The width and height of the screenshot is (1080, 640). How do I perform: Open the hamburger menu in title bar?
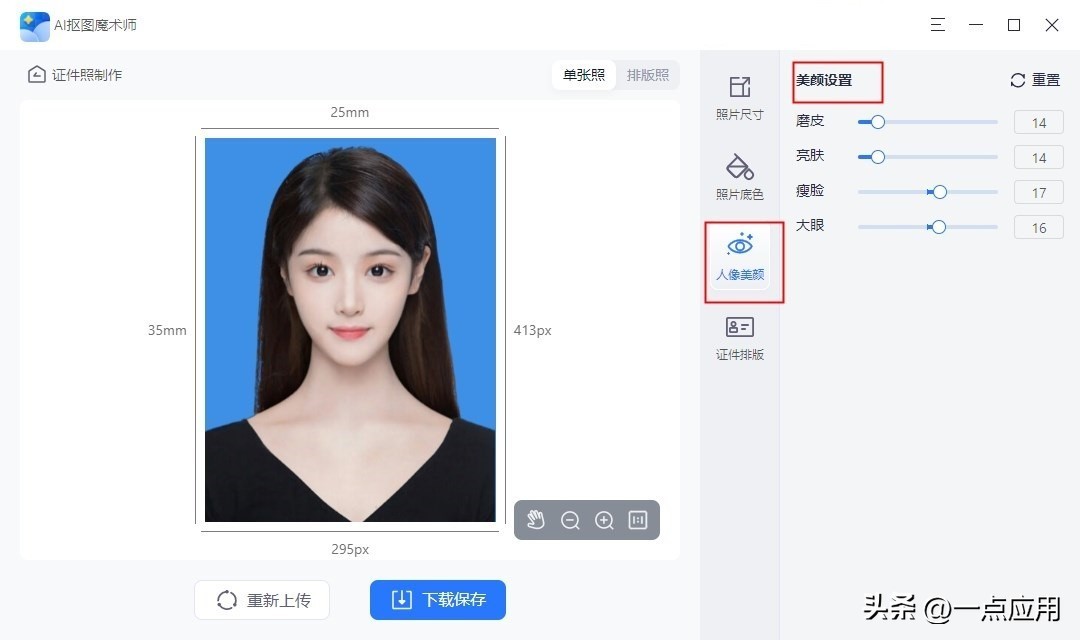[937, 25]
